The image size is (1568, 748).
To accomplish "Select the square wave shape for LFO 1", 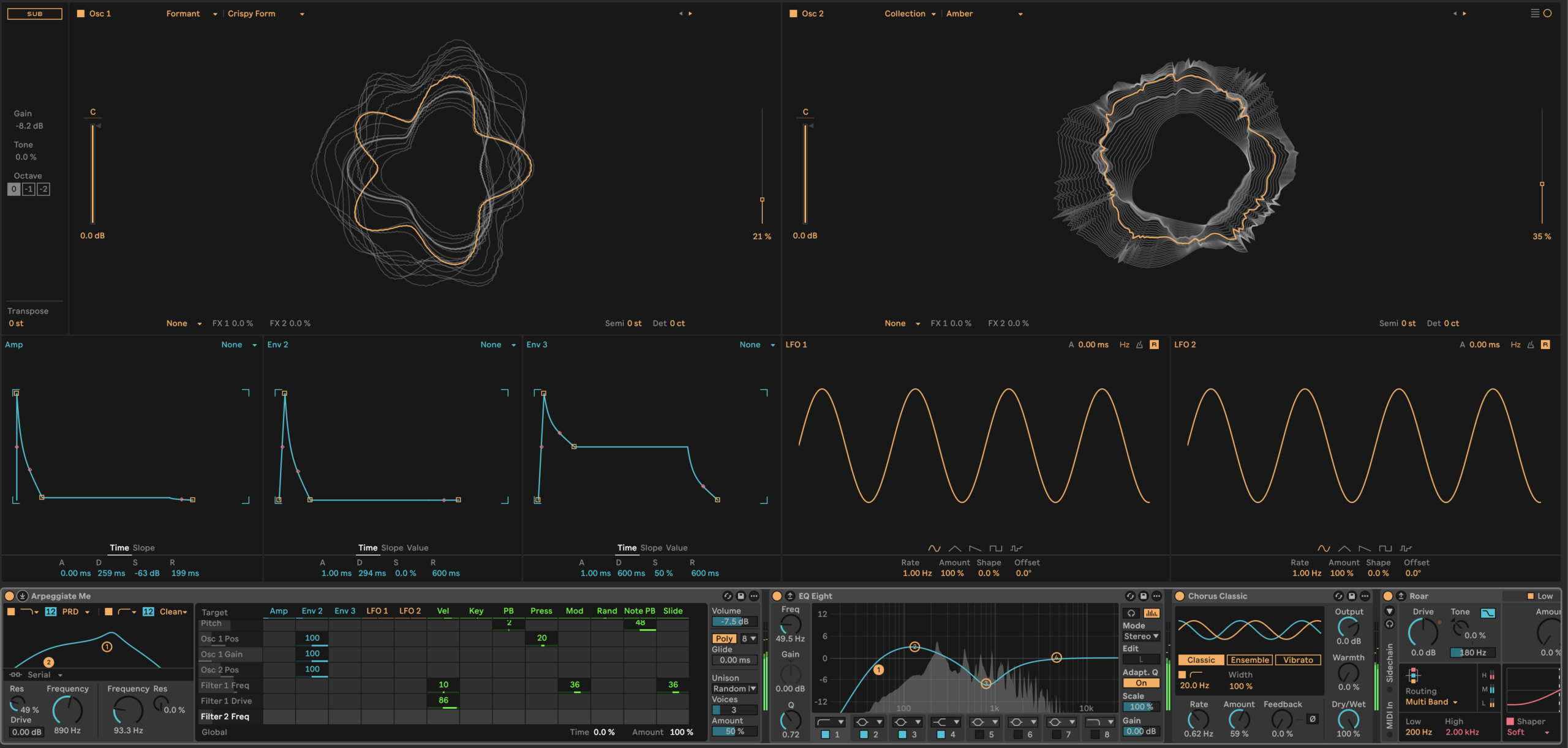I will (995, 548).
